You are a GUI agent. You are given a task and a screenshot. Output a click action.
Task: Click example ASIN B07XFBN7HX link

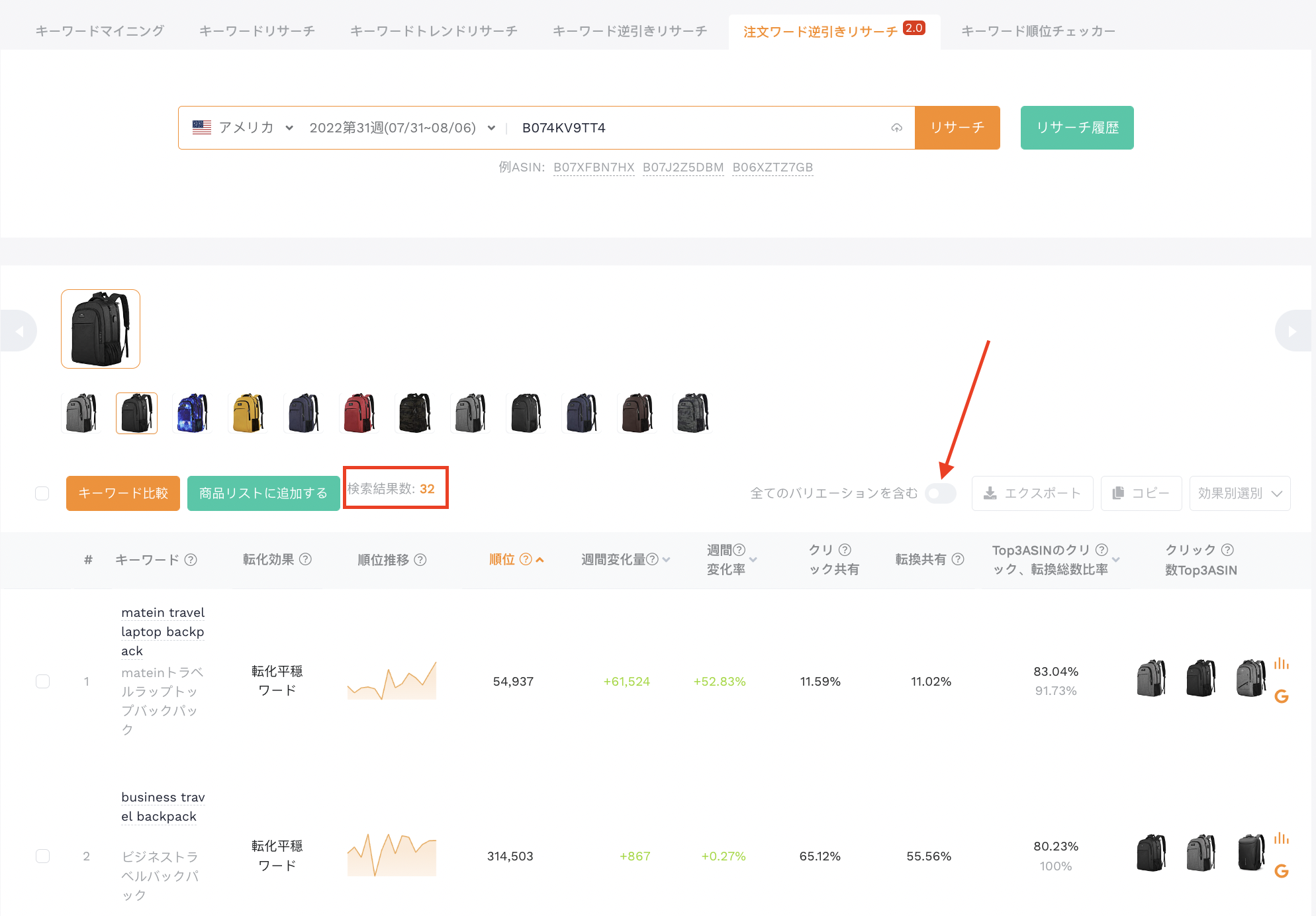[x=594, y=167]
